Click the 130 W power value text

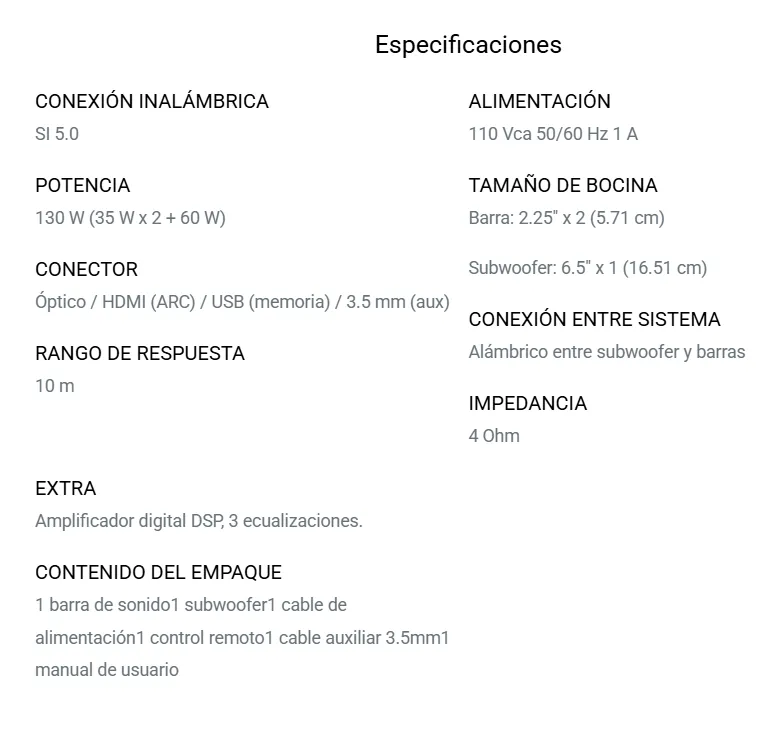click(130, 218)
